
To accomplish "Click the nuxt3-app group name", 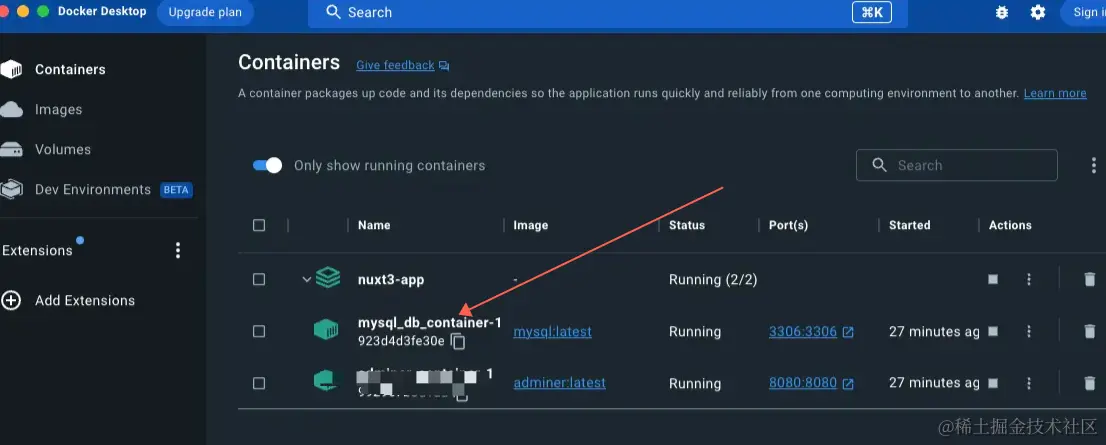I will pos(391,279).
